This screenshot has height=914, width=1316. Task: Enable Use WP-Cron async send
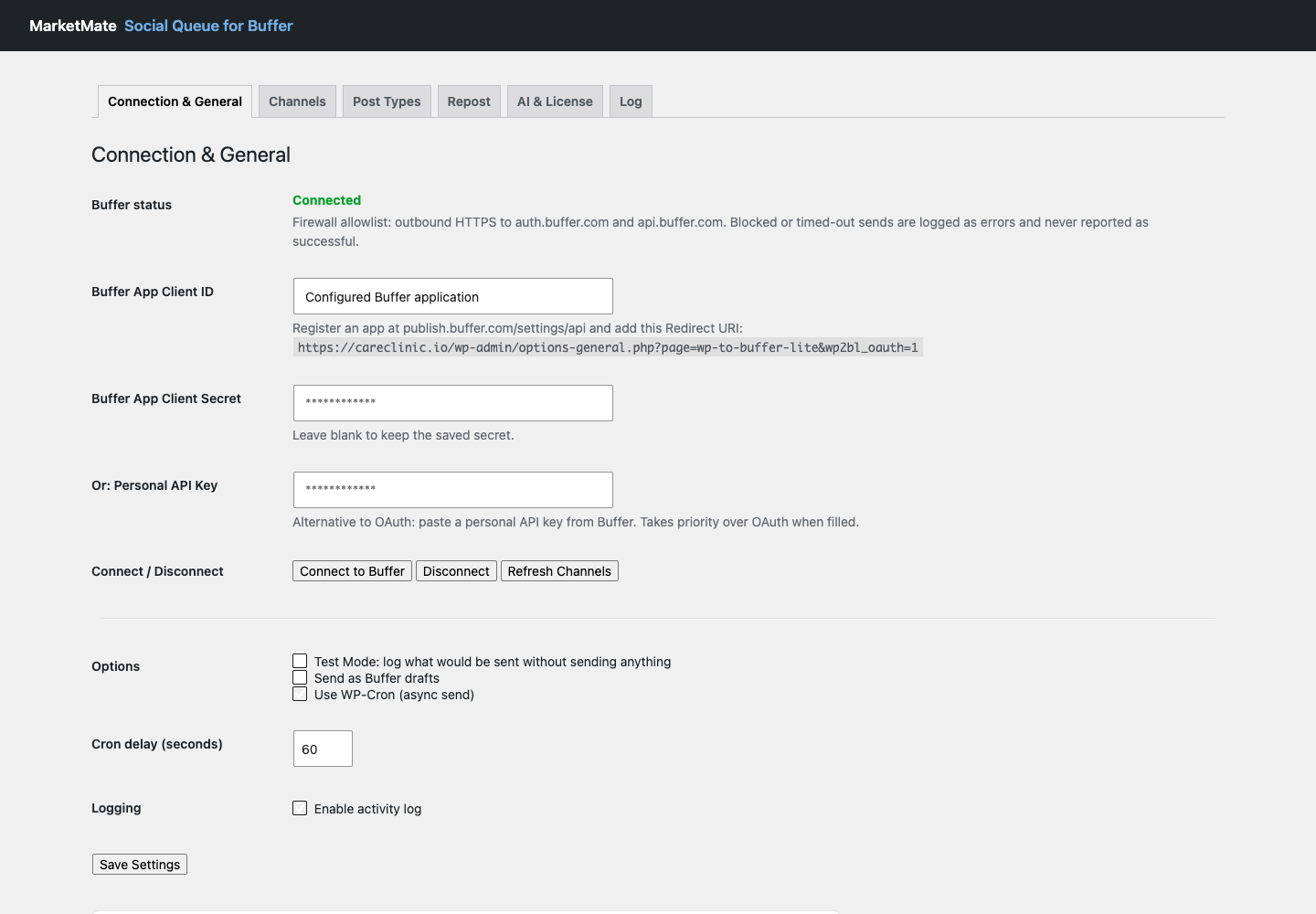300,694
